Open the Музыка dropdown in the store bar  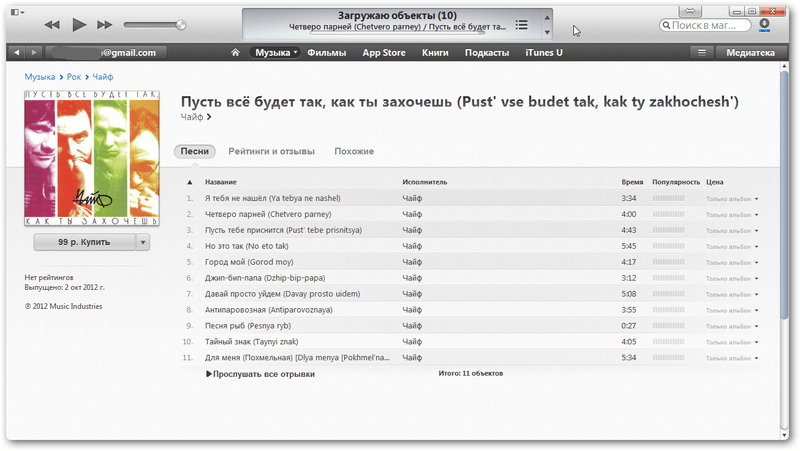coord(275,52)
